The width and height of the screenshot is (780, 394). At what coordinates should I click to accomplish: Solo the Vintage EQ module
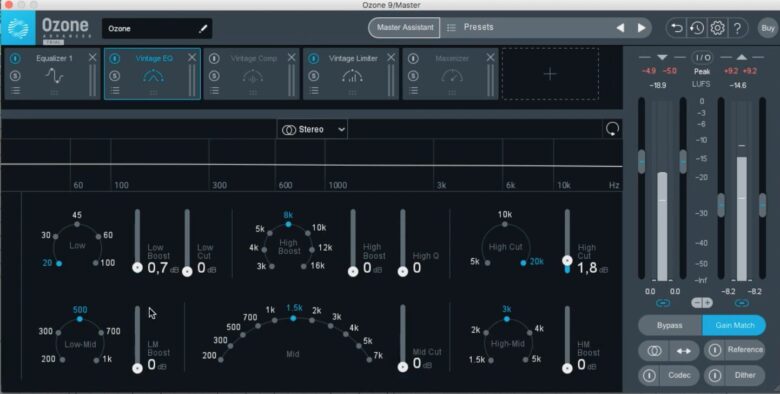[115, 76]
